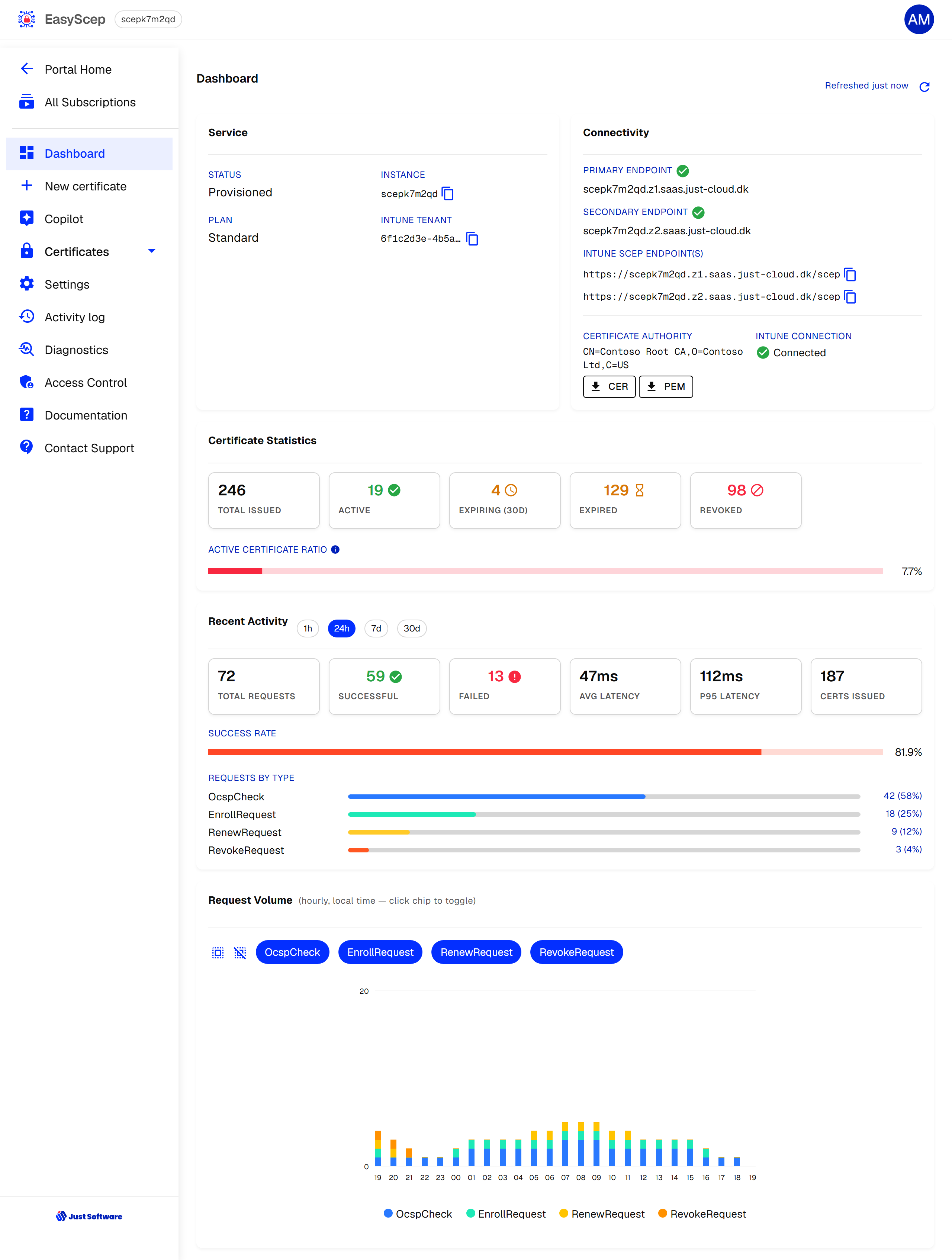Image resolution: width=952 pixels, height=1260 pixels.
Task: Open the Dashboard menu item
Action: (x=89, y=154)
